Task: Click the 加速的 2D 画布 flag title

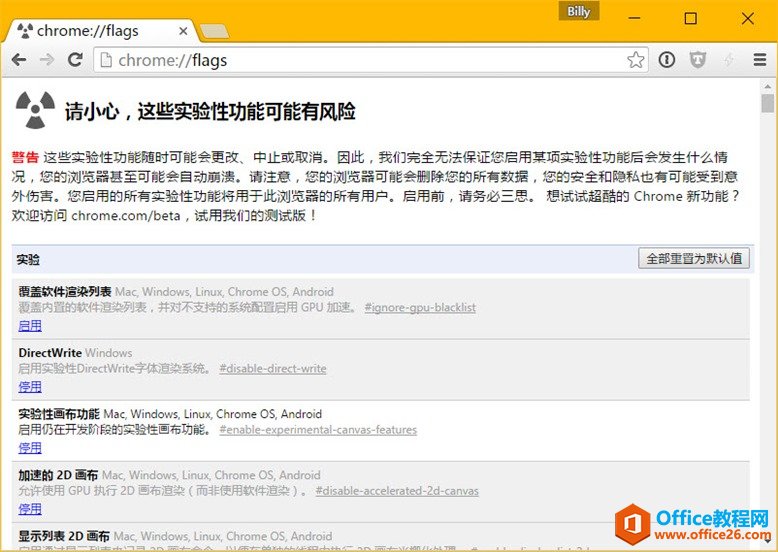Action: click(58, 475)
